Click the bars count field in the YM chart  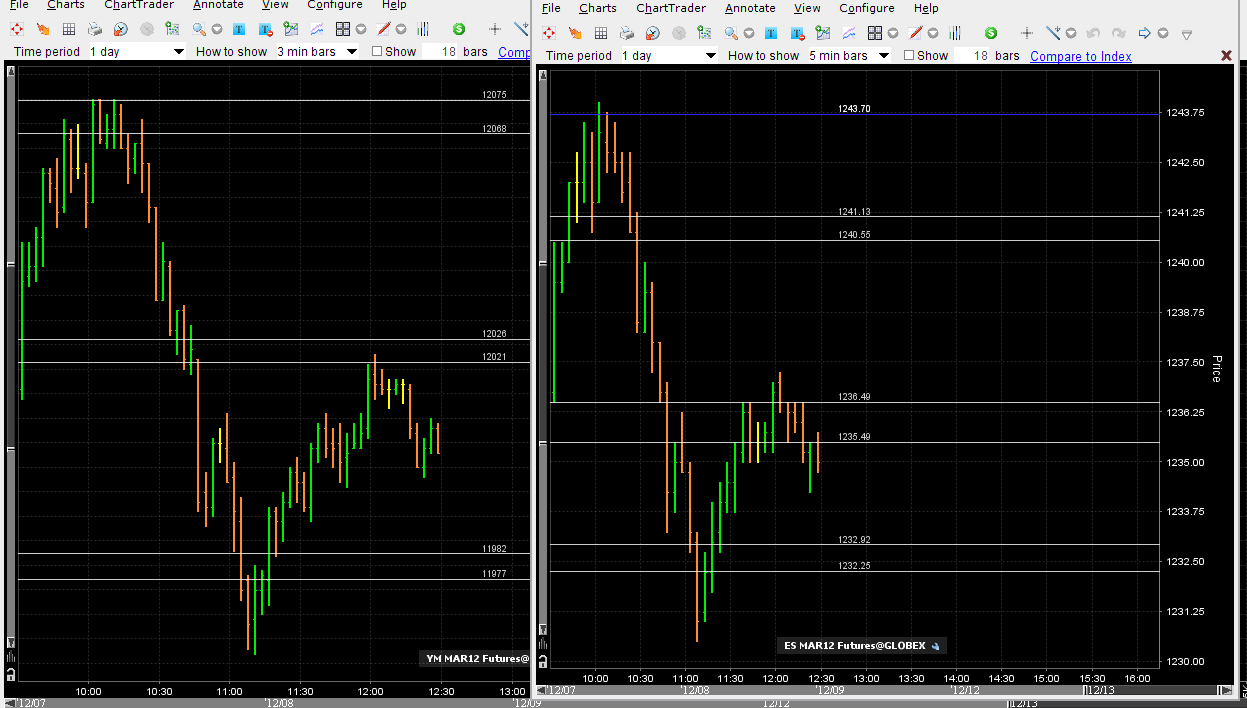[x=440, y=51]
